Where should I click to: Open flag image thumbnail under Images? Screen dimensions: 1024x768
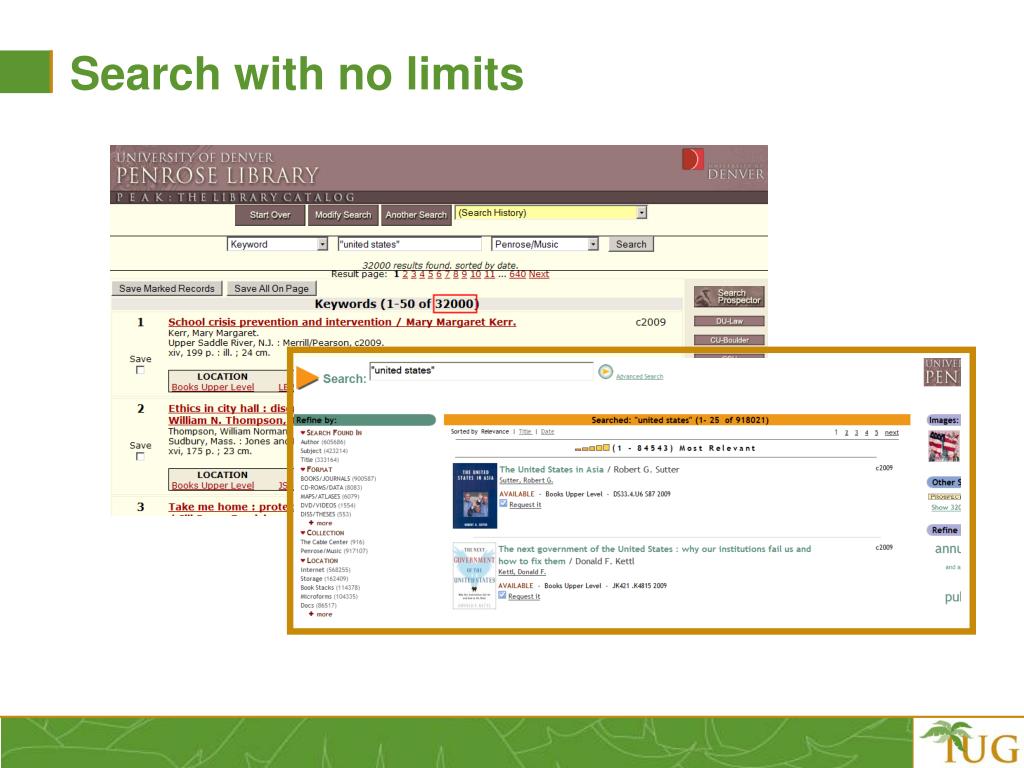pyautogui.click(x=944, y=446)
